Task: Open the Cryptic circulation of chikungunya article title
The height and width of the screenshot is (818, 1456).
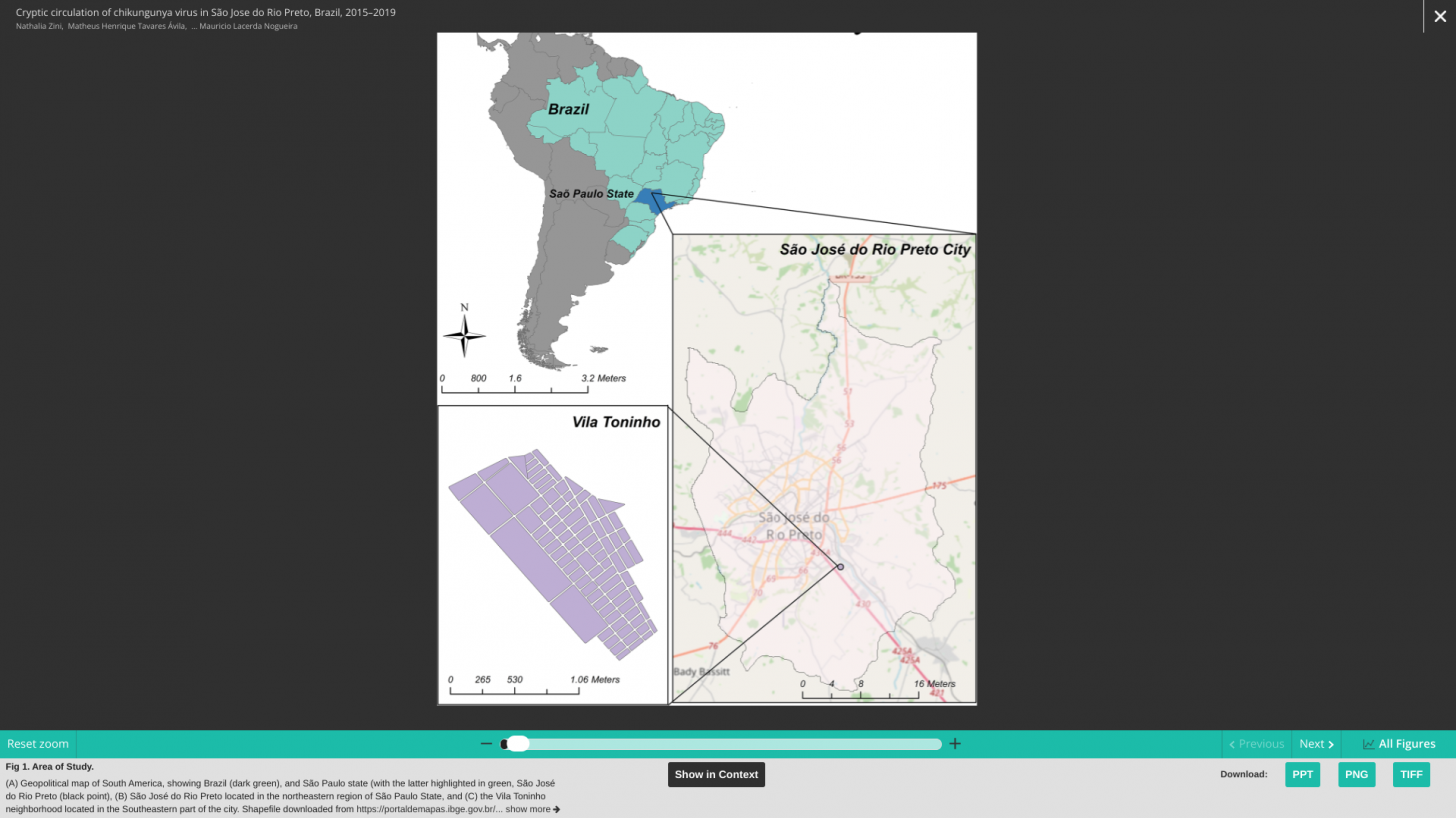Action: tap(205, 12)
